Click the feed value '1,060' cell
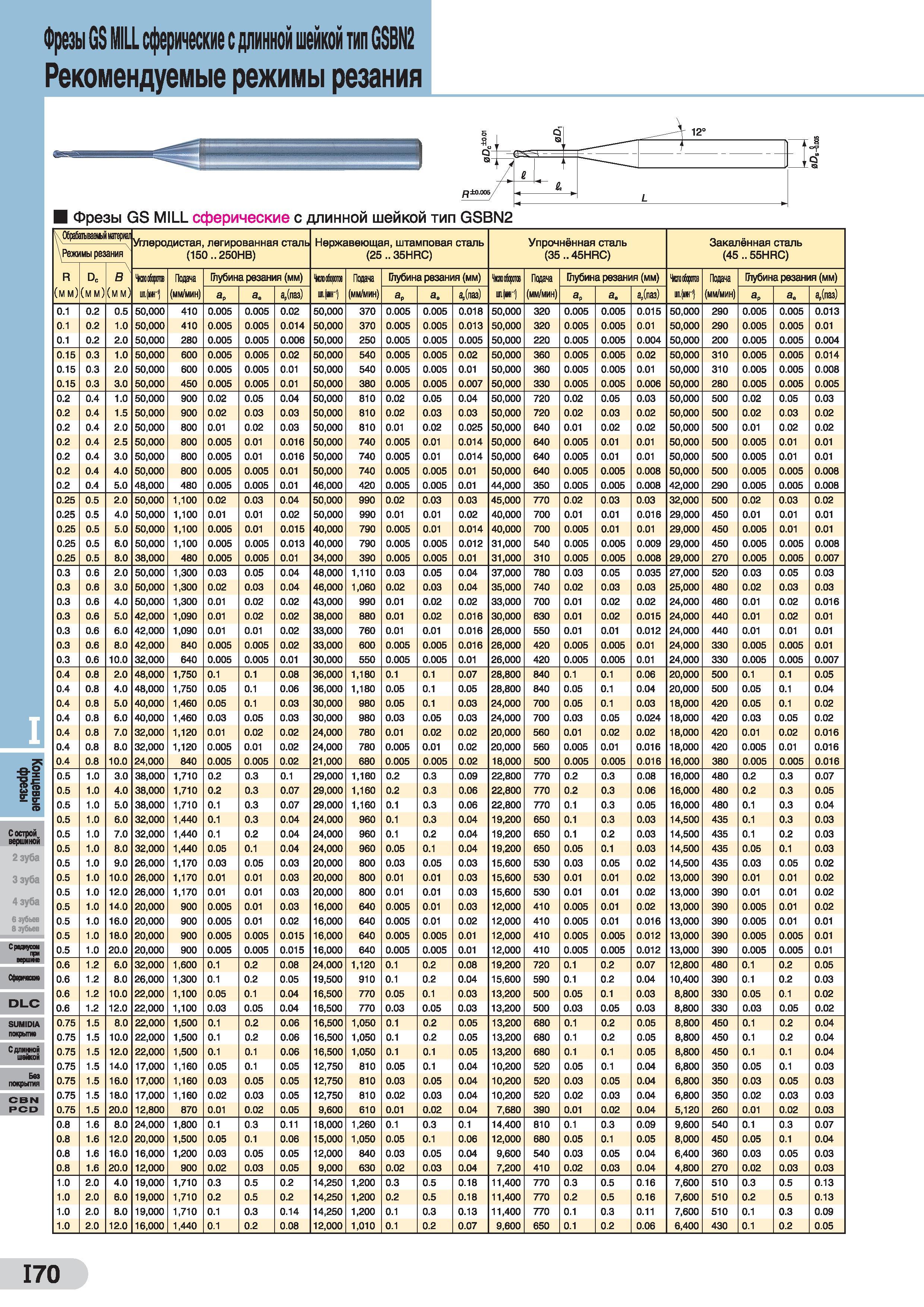This screenshot has height=1307, width=924. pyautogui.click(x=363, y=587)
